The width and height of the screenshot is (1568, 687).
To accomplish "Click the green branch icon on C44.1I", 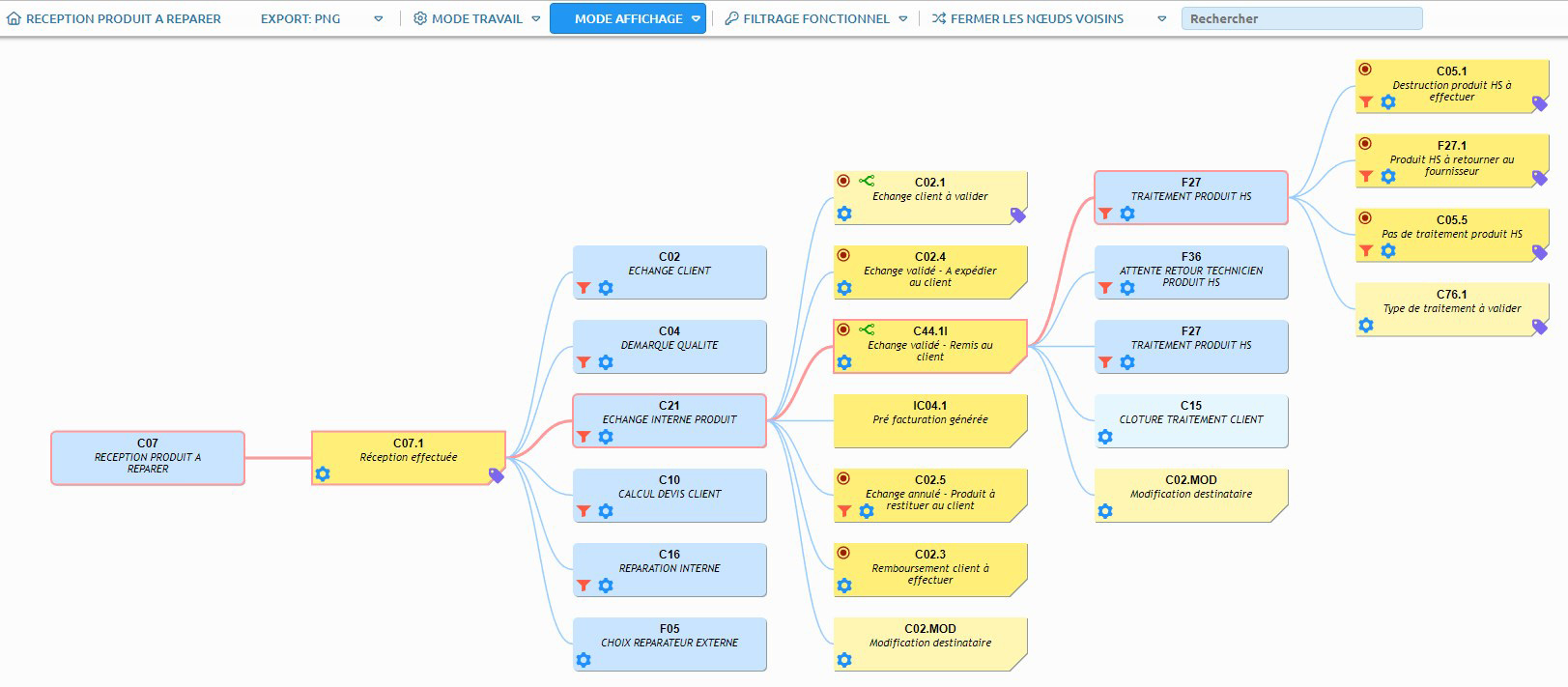I will click(867, 329).
